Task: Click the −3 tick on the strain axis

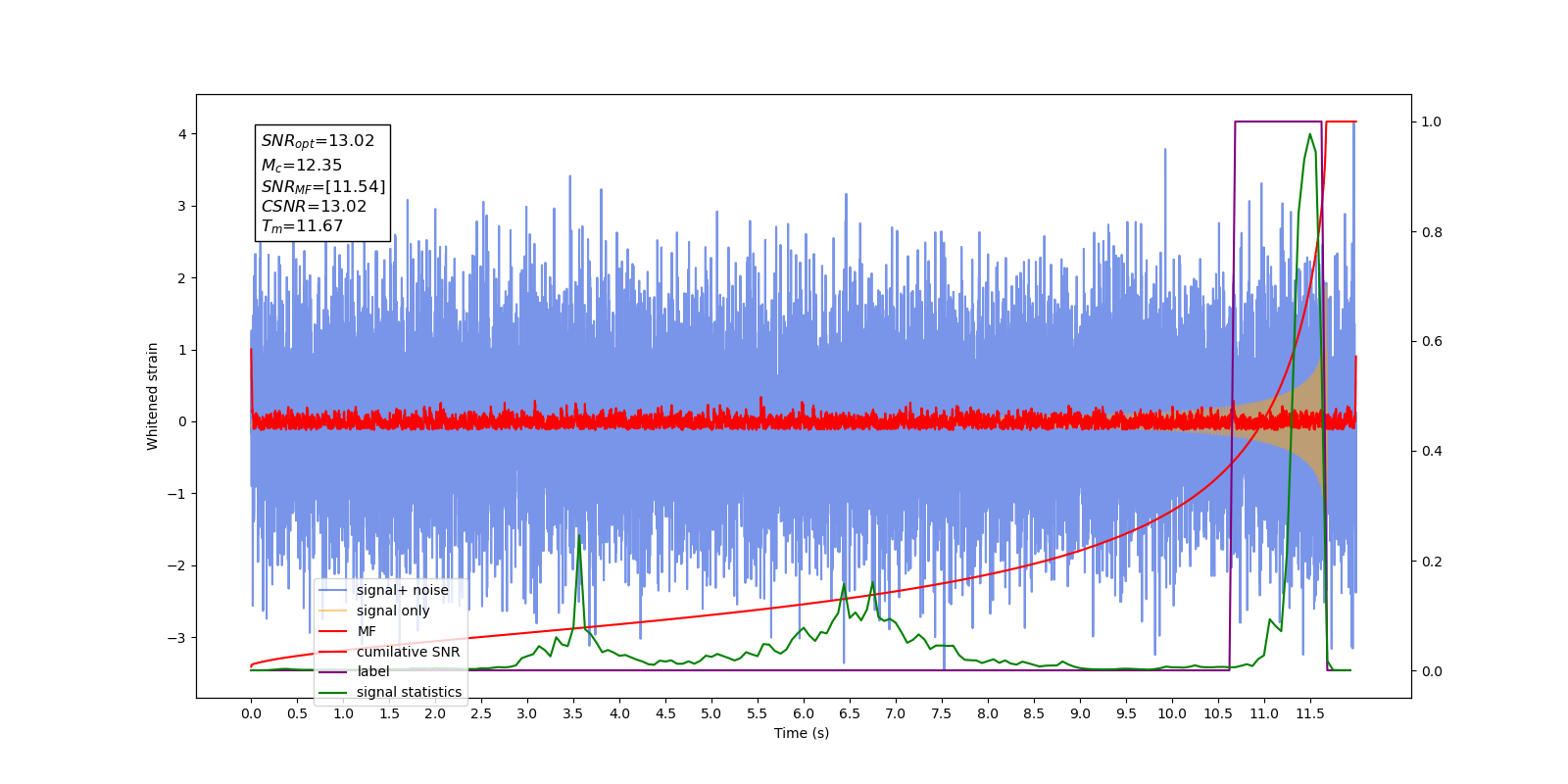Action: pos(176,638)
